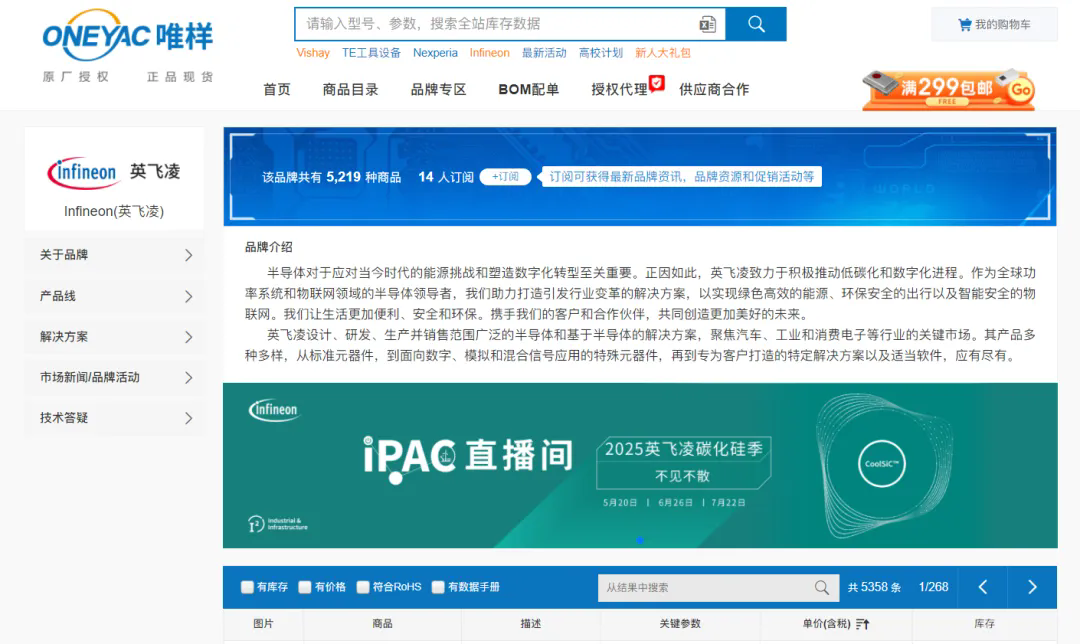Open the Nexperia brand link

pos(436,53)
